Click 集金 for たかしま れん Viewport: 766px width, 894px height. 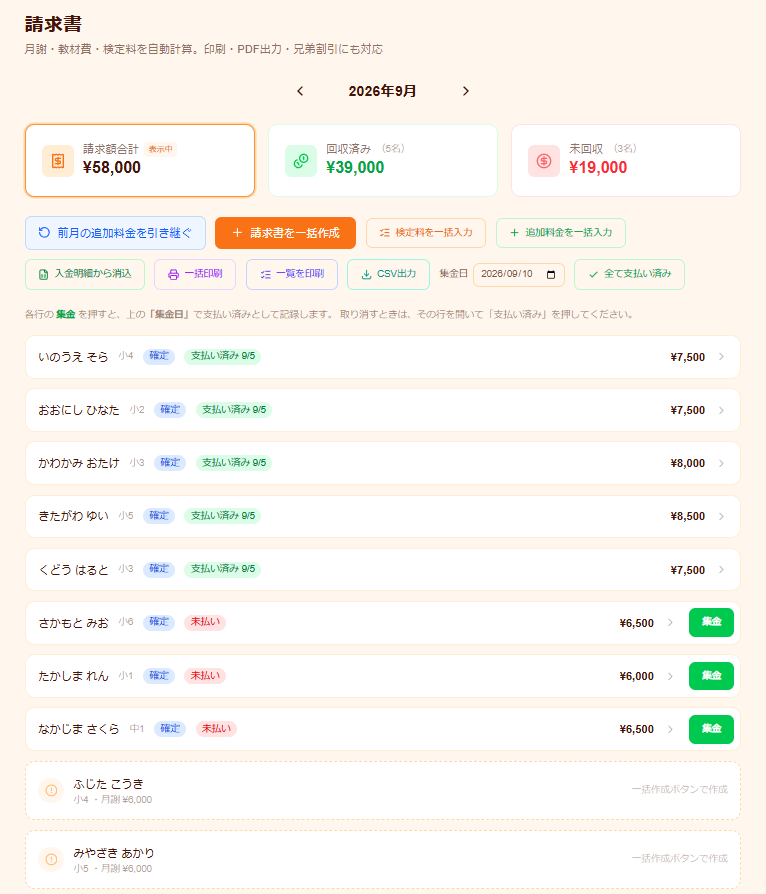point(711,676)
